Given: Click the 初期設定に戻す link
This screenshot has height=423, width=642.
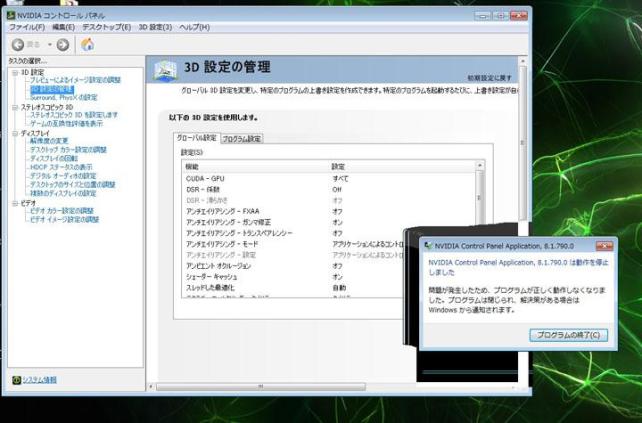Looking at the screenshot, I should [490, 78].
